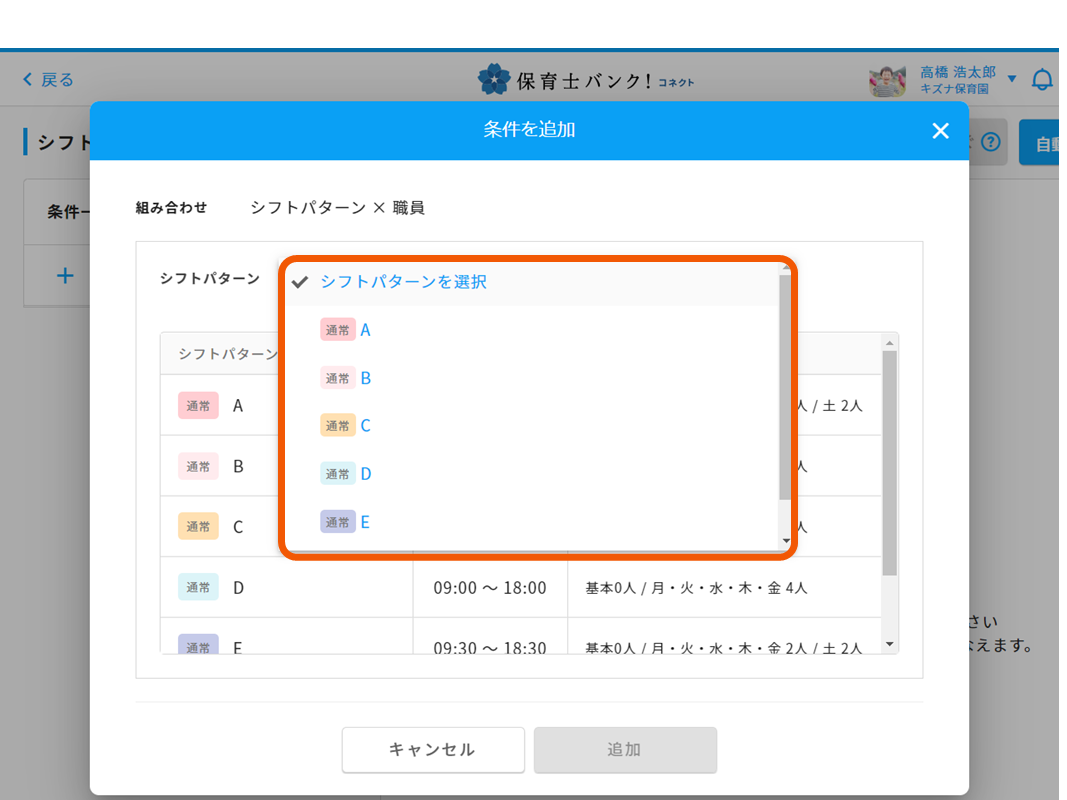Choose shift pattern B option
Screen dimensions: 1067x800
pos(365,378)
